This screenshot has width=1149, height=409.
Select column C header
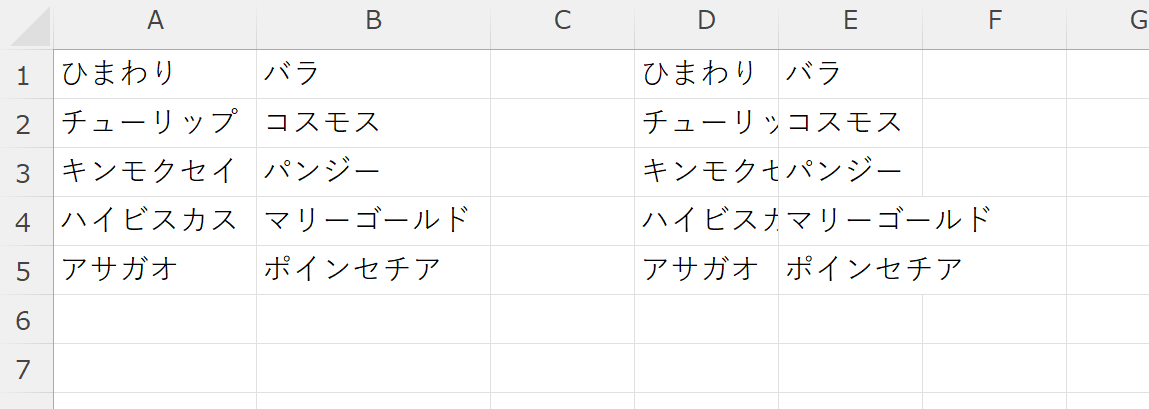click(x=562, y=20)
